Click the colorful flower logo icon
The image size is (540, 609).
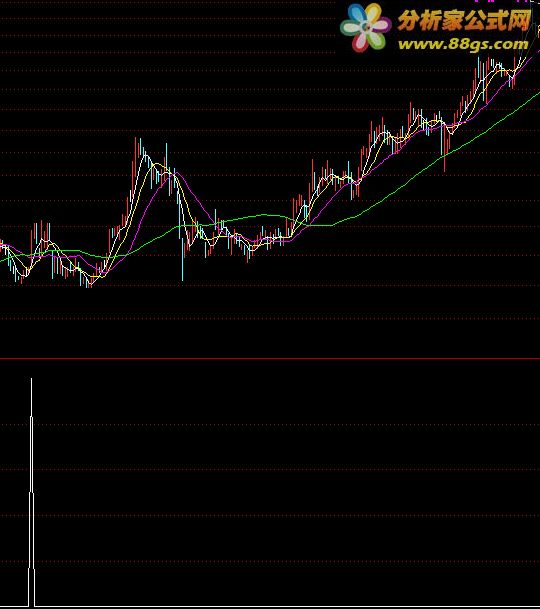[366, 27]
